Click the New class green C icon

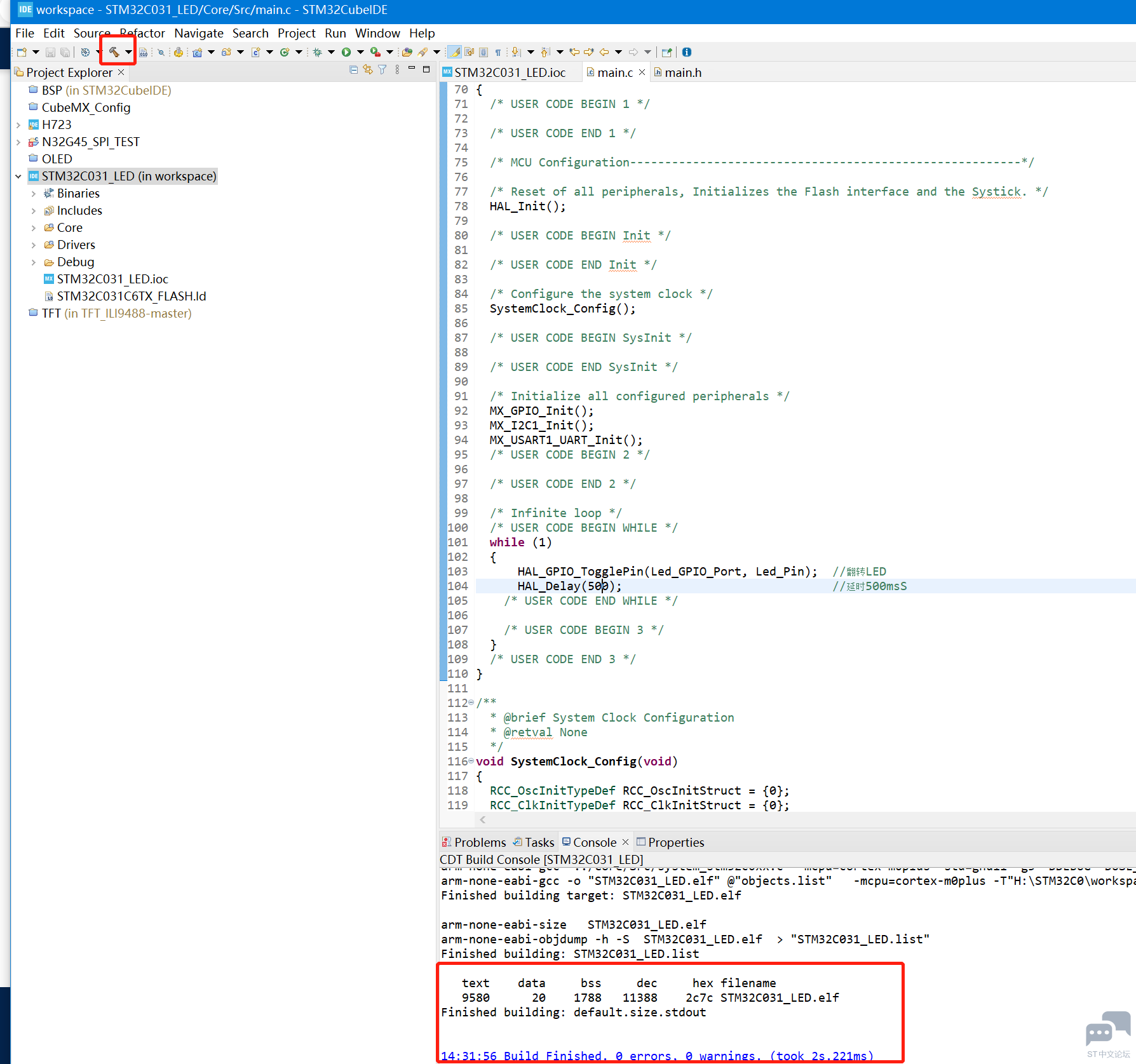[285, 52]
